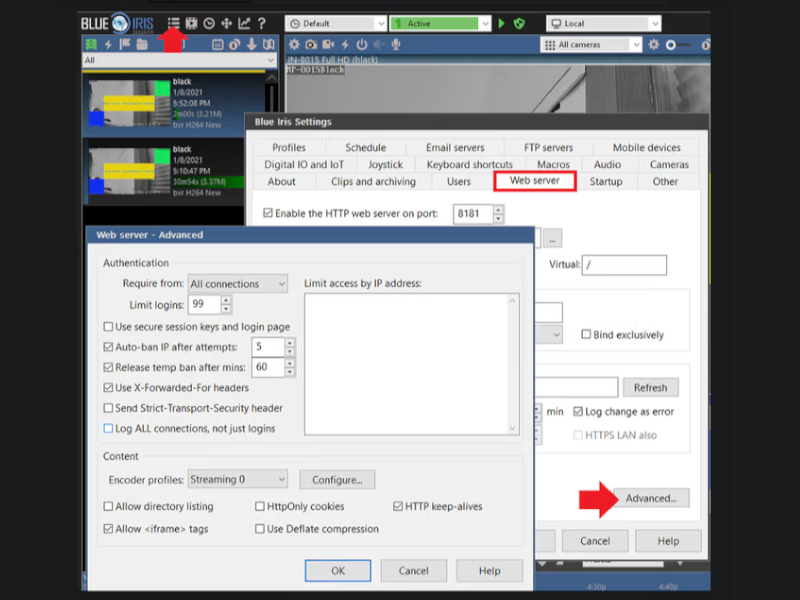Adjust the slider right of All cameras

click(679, 45)
